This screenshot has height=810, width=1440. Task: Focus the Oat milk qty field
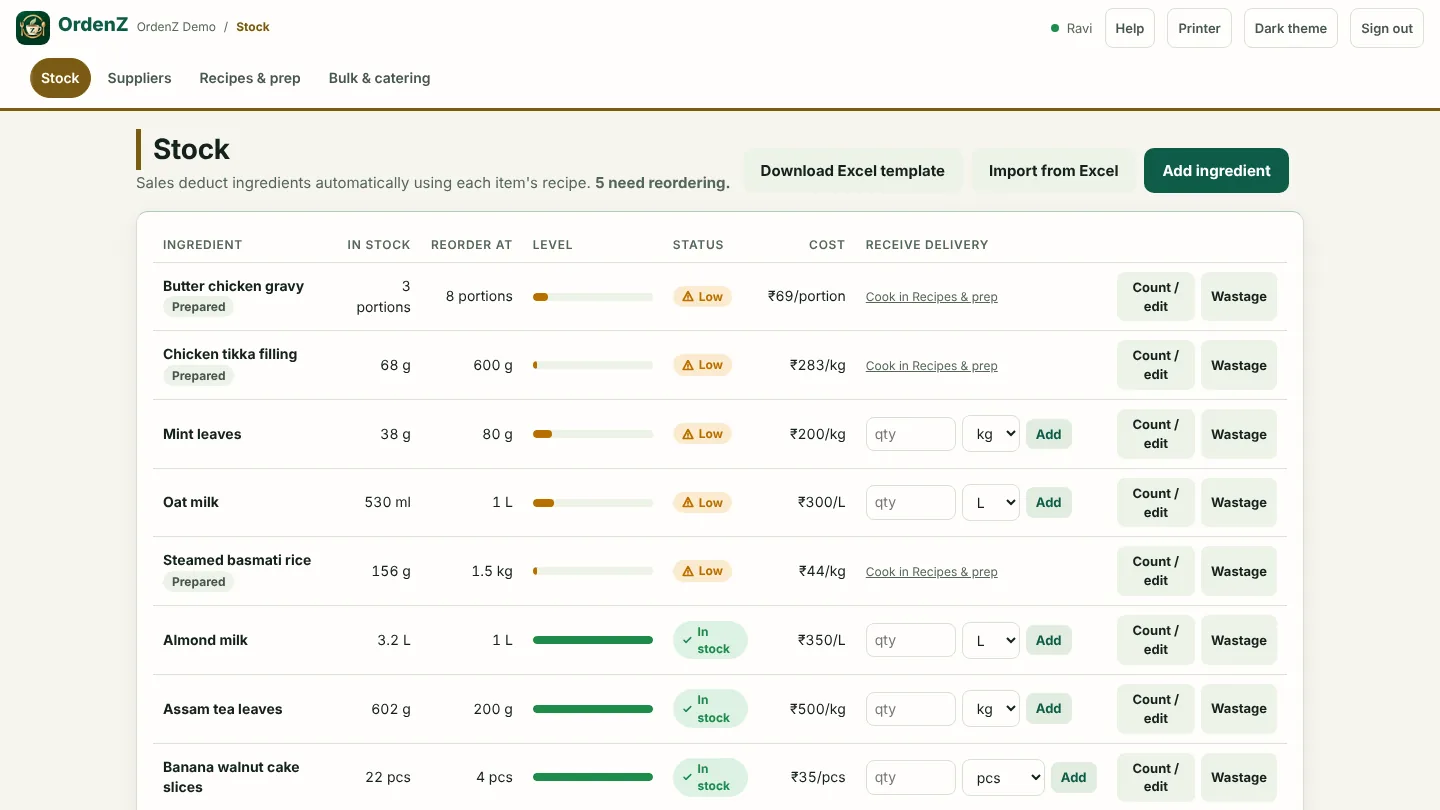tap(911, 503)
